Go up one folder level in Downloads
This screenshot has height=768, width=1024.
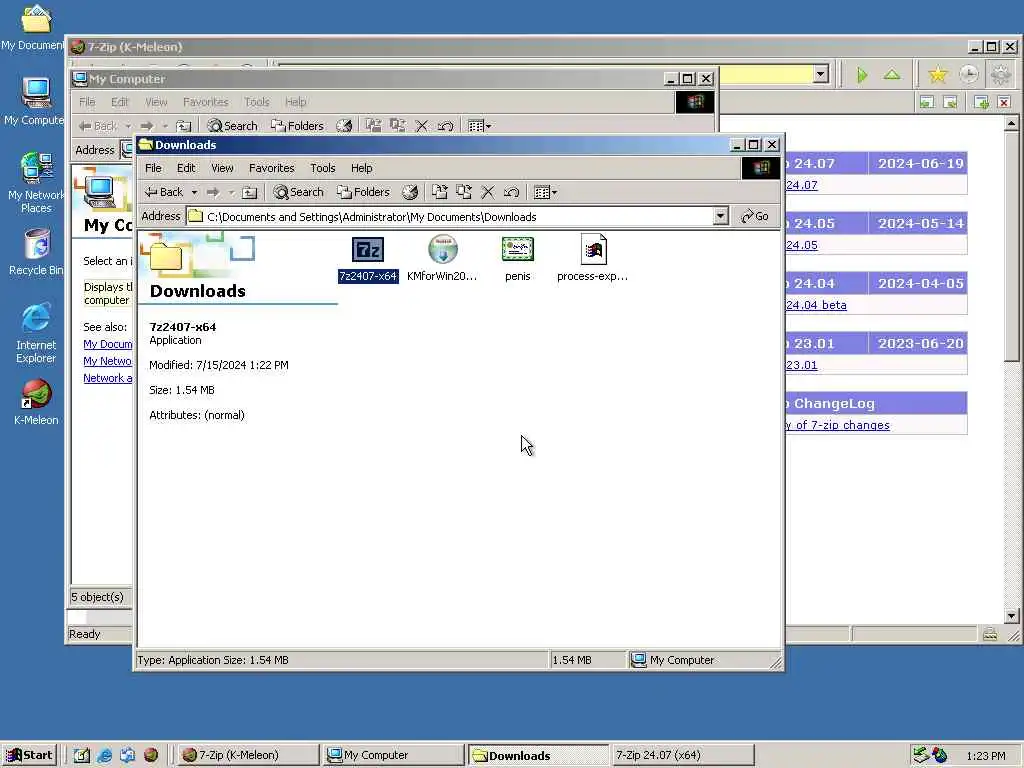(249, 192)
